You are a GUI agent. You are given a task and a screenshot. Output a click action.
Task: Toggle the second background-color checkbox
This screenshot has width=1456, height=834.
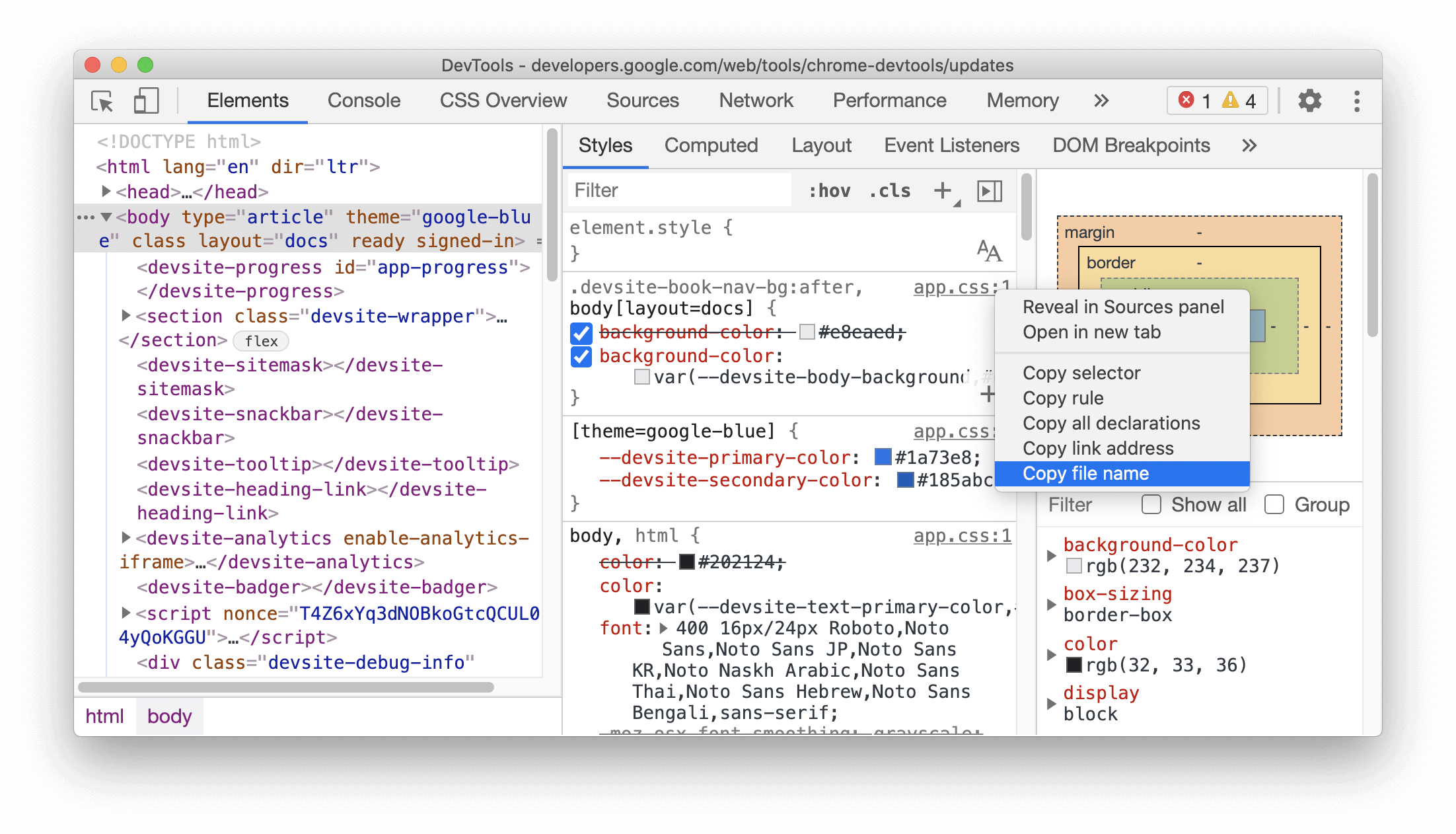point(580,356)
